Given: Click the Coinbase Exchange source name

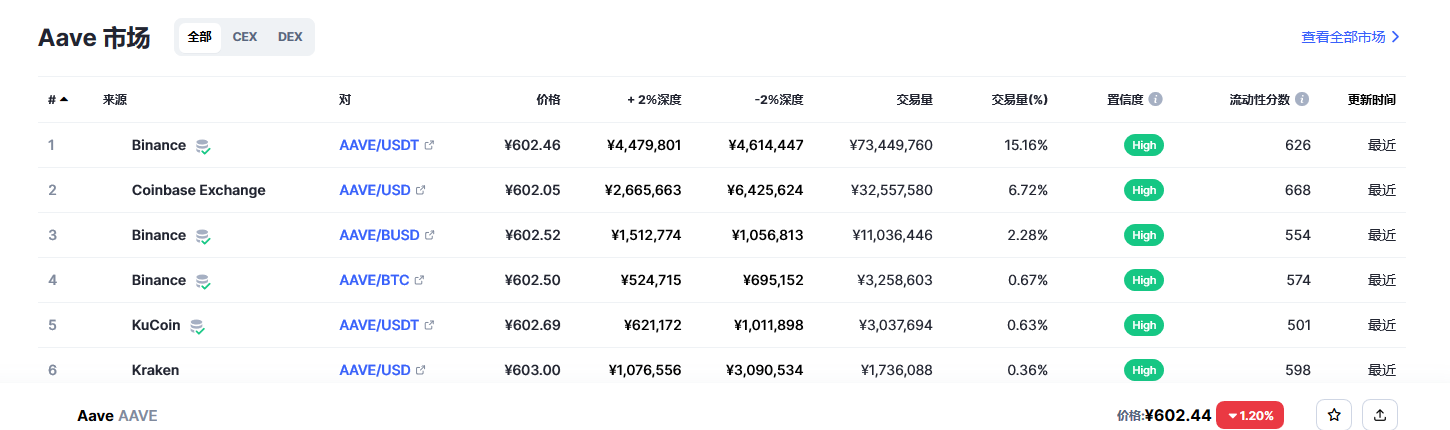Looking at the screenshot, I should [x=199, y=190].
